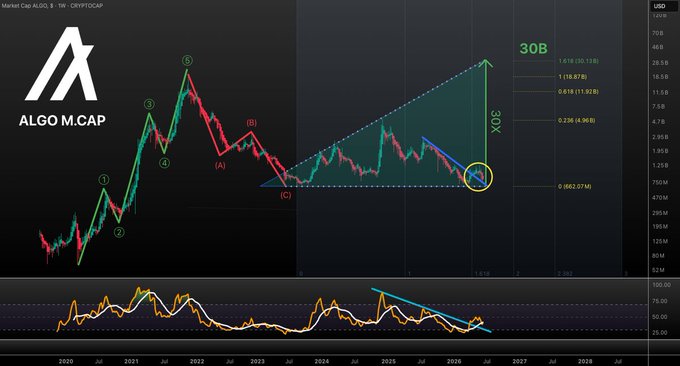Image resolution: width=680 pixels, height=366 pixels.
Task: Click 70B on the price axis
Action: pyautogui.click(x=658, y=33)
